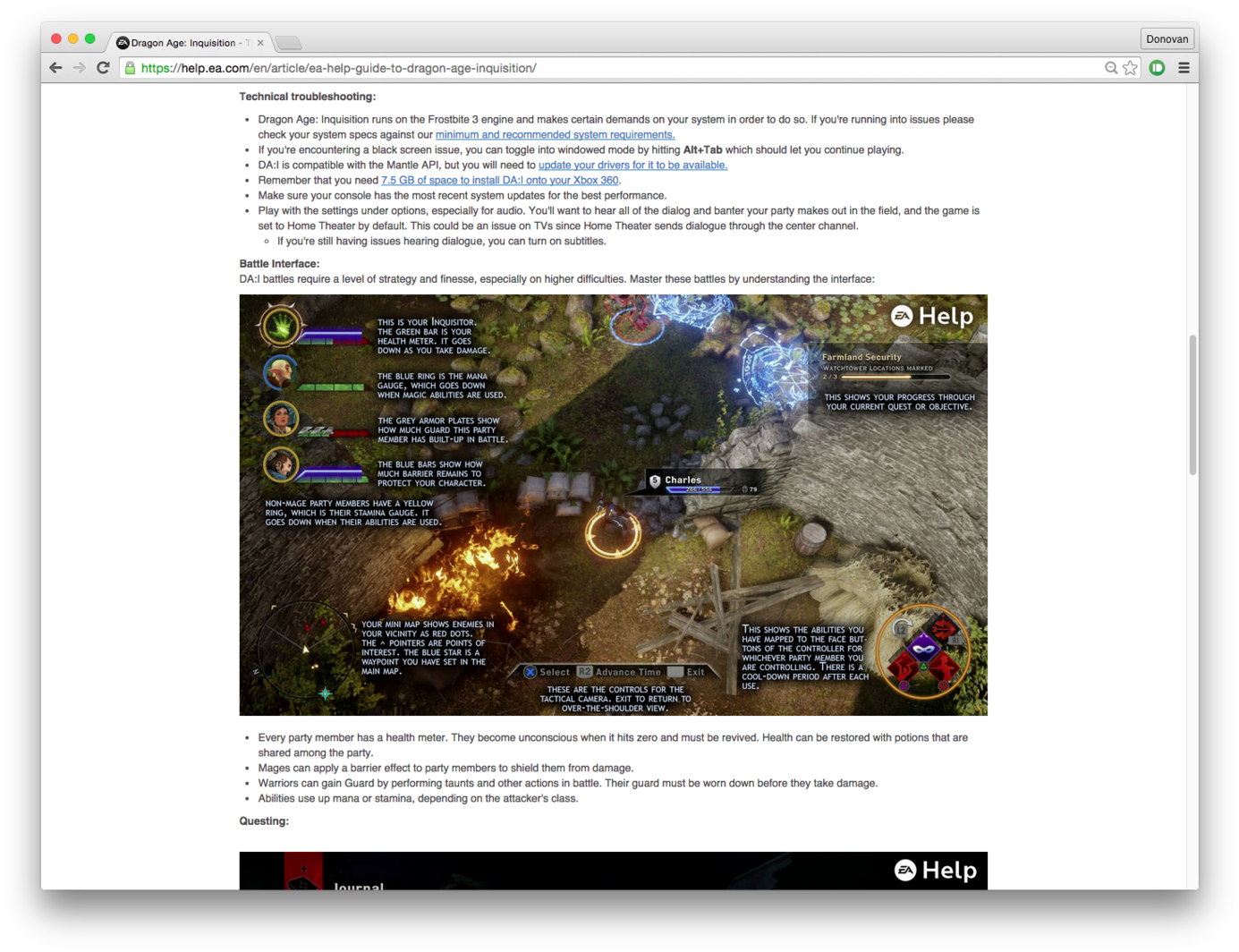Click text "DA:I is compatible with the Mantle API"
The height and width of the screenshot is (952, 1239).
pyautogui.click(x=492, y=166)
